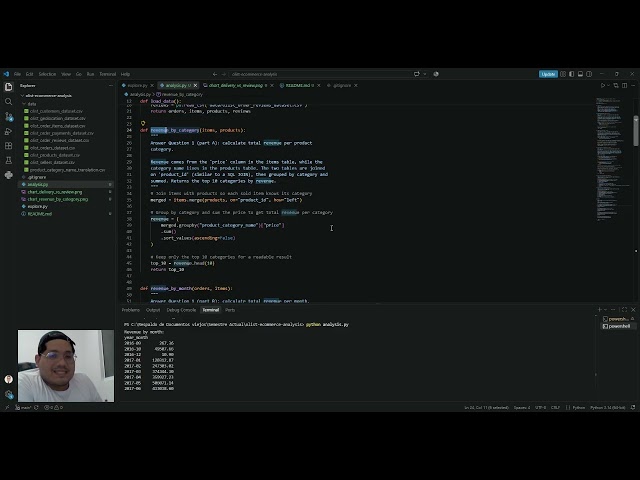
Task: Click the command center search box
Action: [320, 74]
